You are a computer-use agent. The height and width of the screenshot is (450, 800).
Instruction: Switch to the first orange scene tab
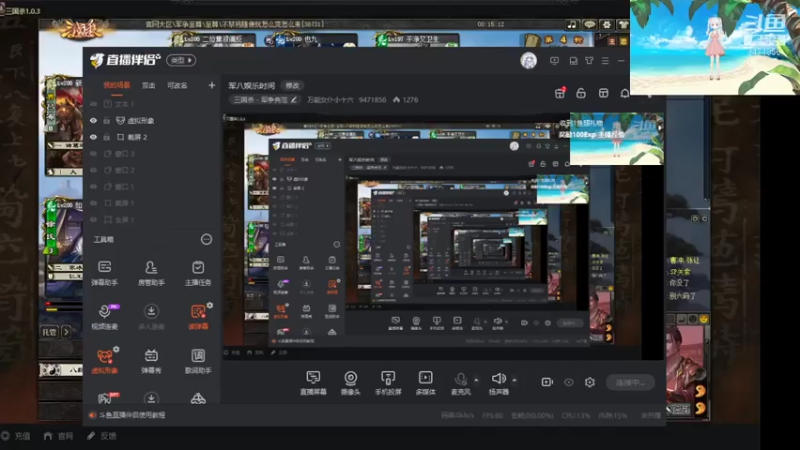click(x=117, y=86)
